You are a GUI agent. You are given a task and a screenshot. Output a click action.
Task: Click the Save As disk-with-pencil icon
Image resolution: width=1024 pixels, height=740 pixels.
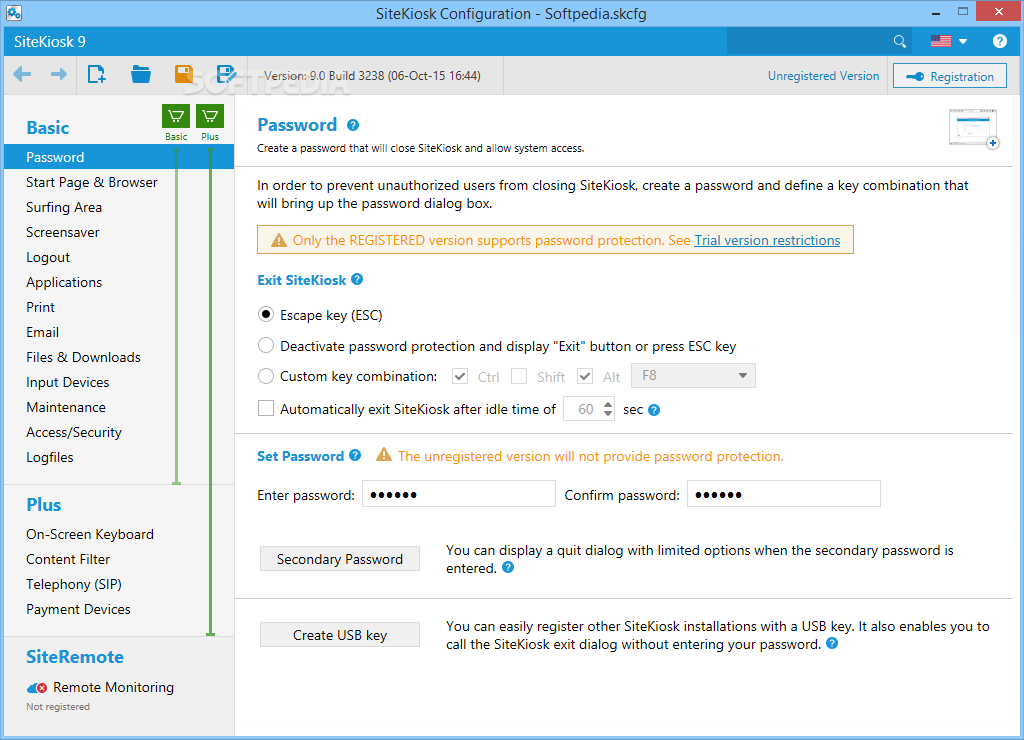226,74
